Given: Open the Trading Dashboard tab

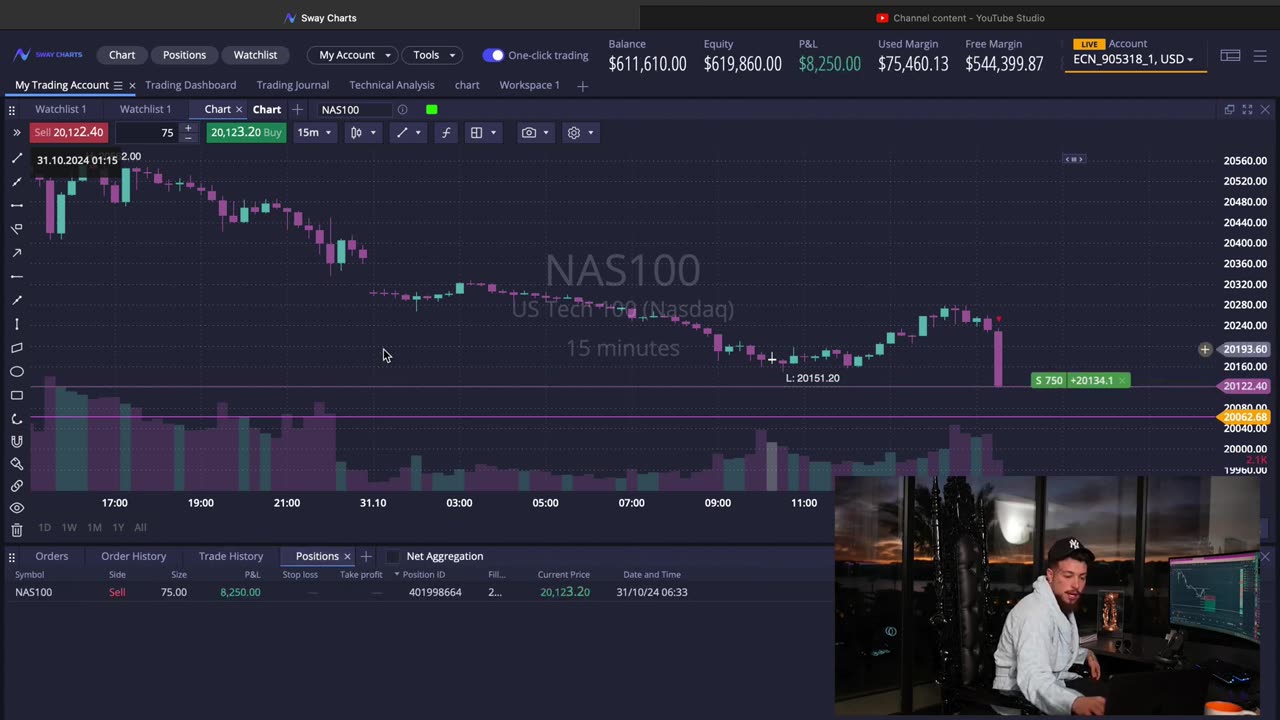Looking at the screenshot, I should click(190, 85).
